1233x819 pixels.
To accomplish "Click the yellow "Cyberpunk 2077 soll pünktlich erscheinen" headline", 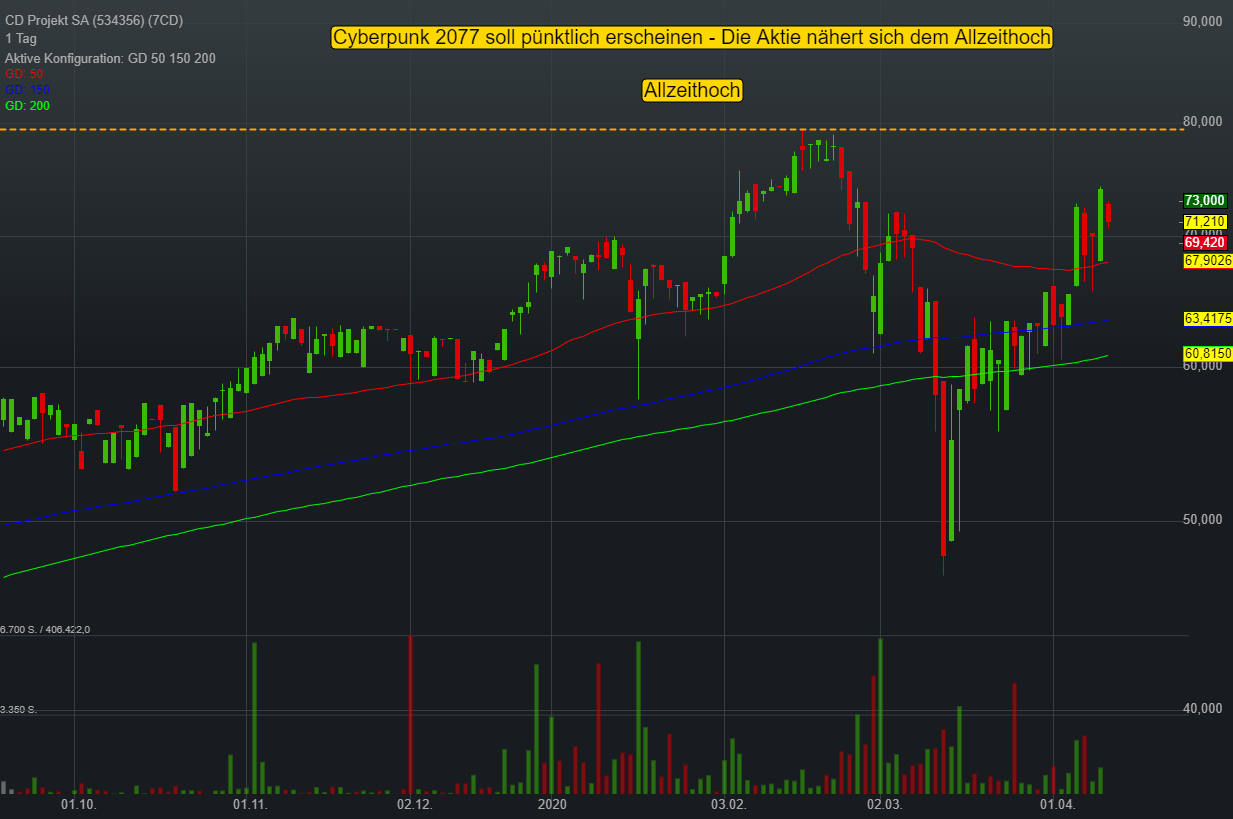I will coord(691,38).
